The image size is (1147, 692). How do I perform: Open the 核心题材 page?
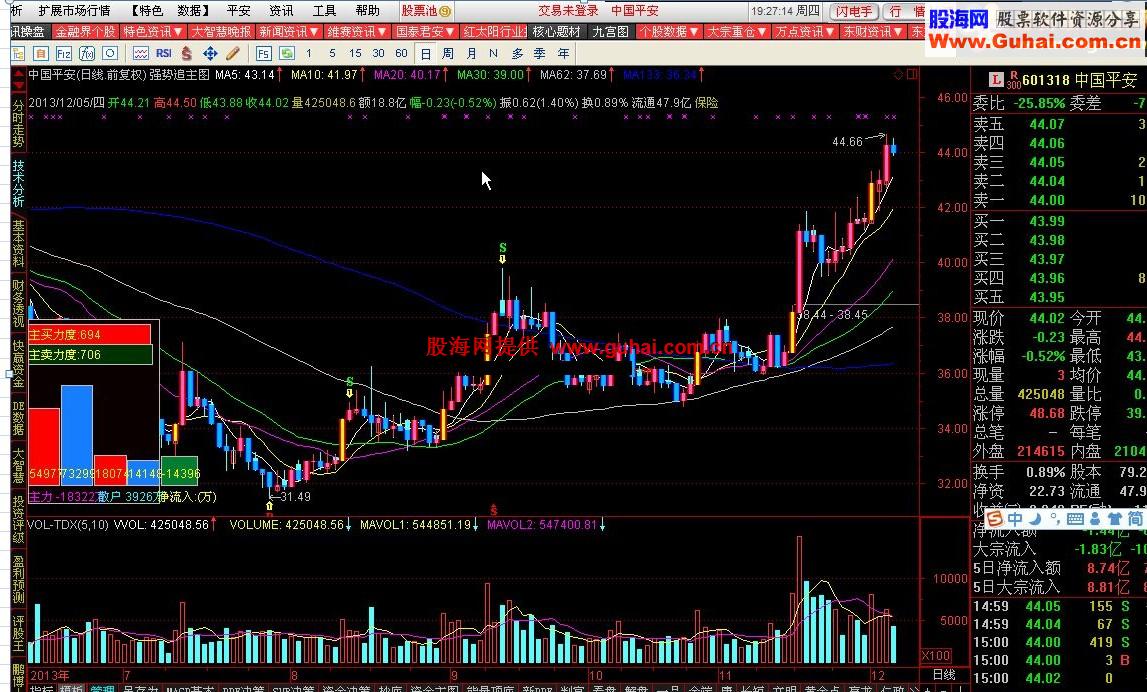coord(557,32)
